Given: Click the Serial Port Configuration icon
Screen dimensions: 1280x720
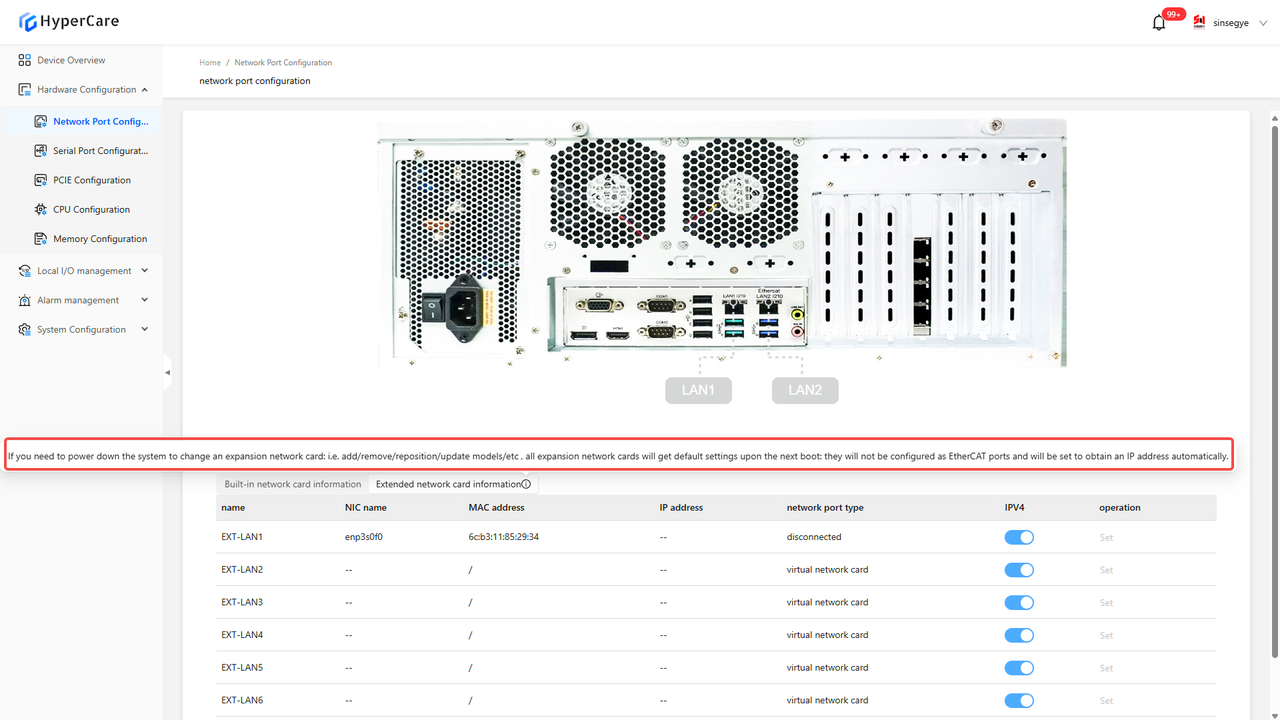Looking at the screenshot, I should click(x=41, y=151).
